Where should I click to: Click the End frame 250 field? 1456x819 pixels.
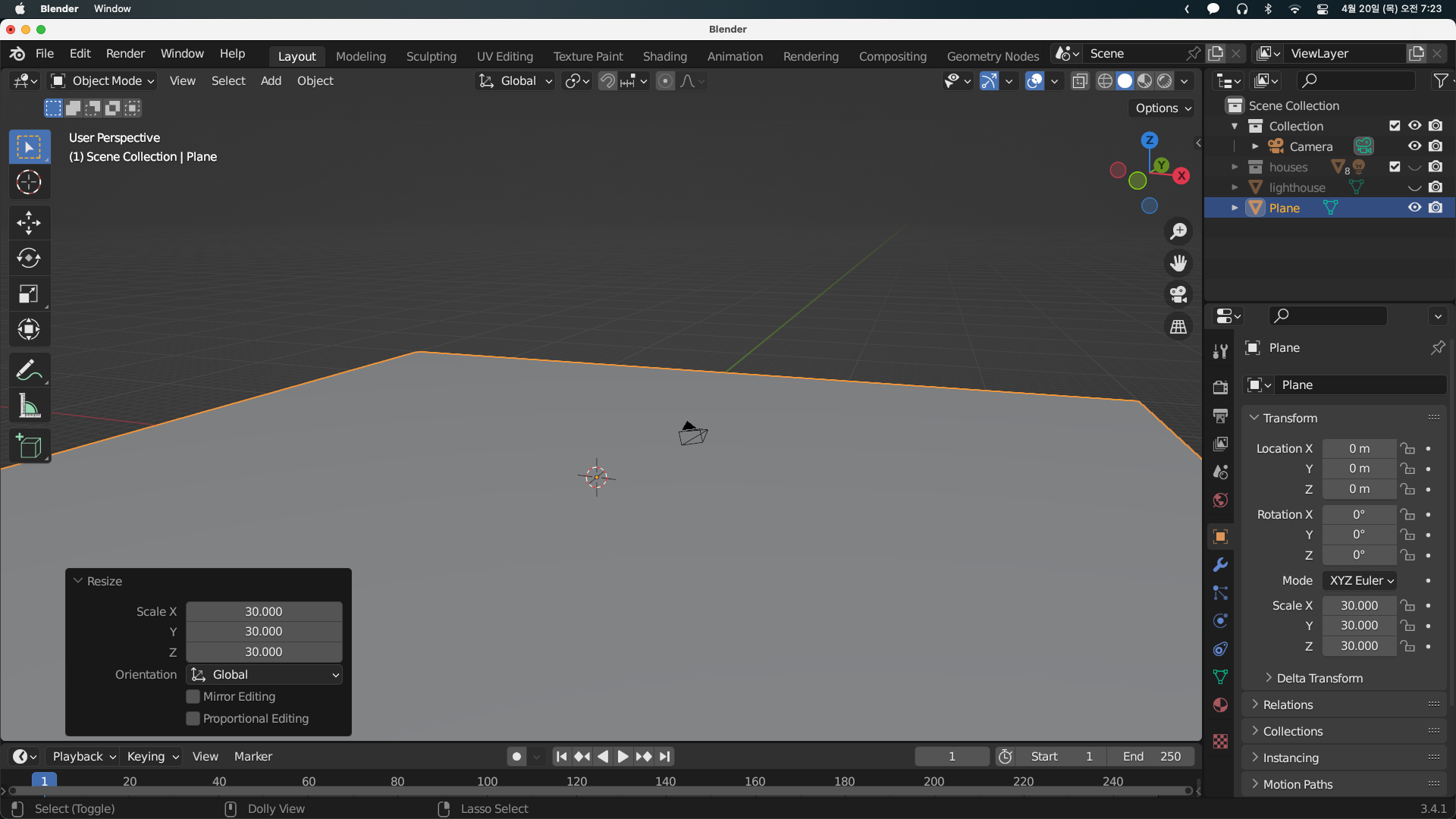click(x=1152, y=756)
